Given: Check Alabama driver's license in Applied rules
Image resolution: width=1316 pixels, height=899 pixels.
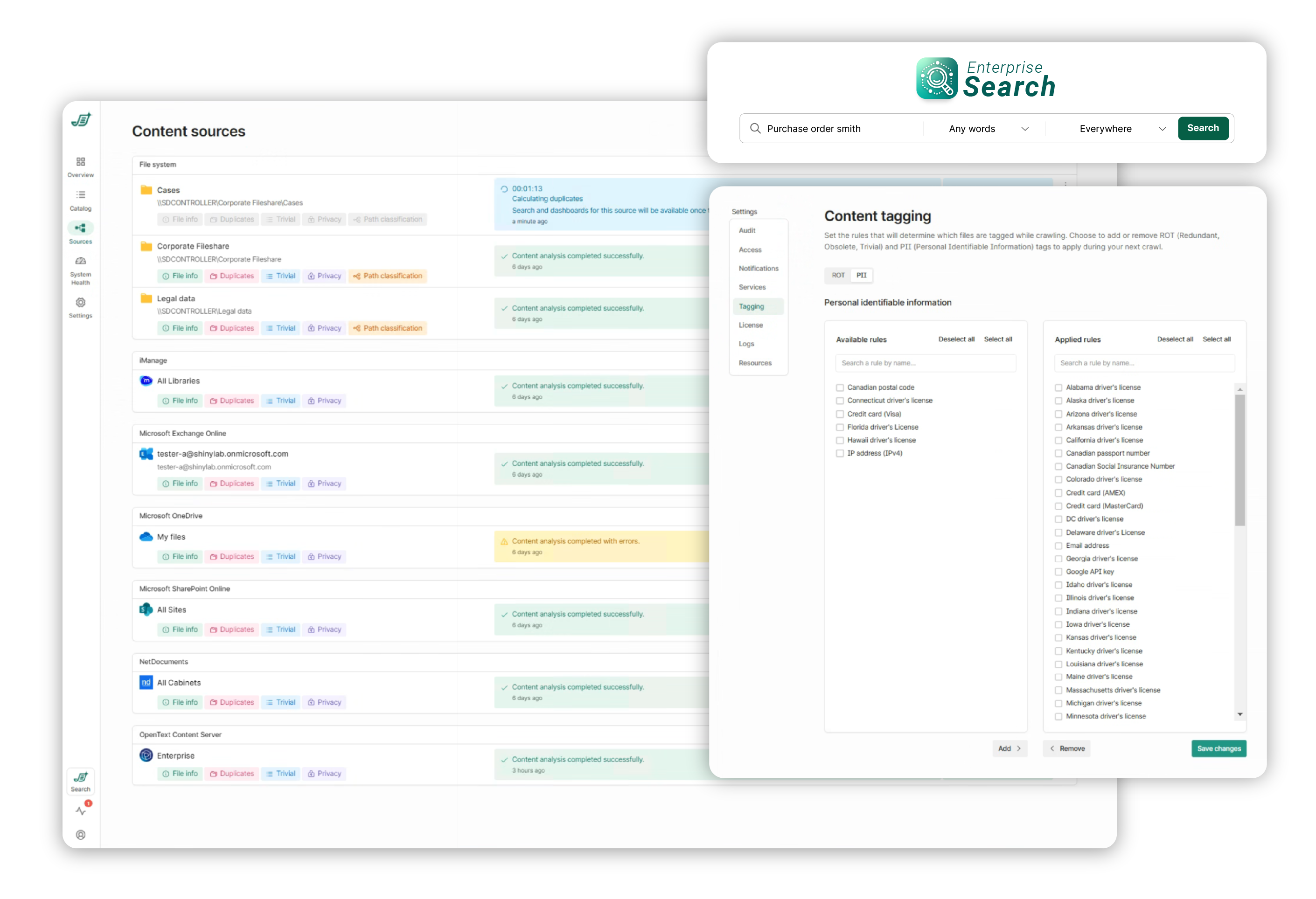Looking at the screenshot, I should 1058,387.
